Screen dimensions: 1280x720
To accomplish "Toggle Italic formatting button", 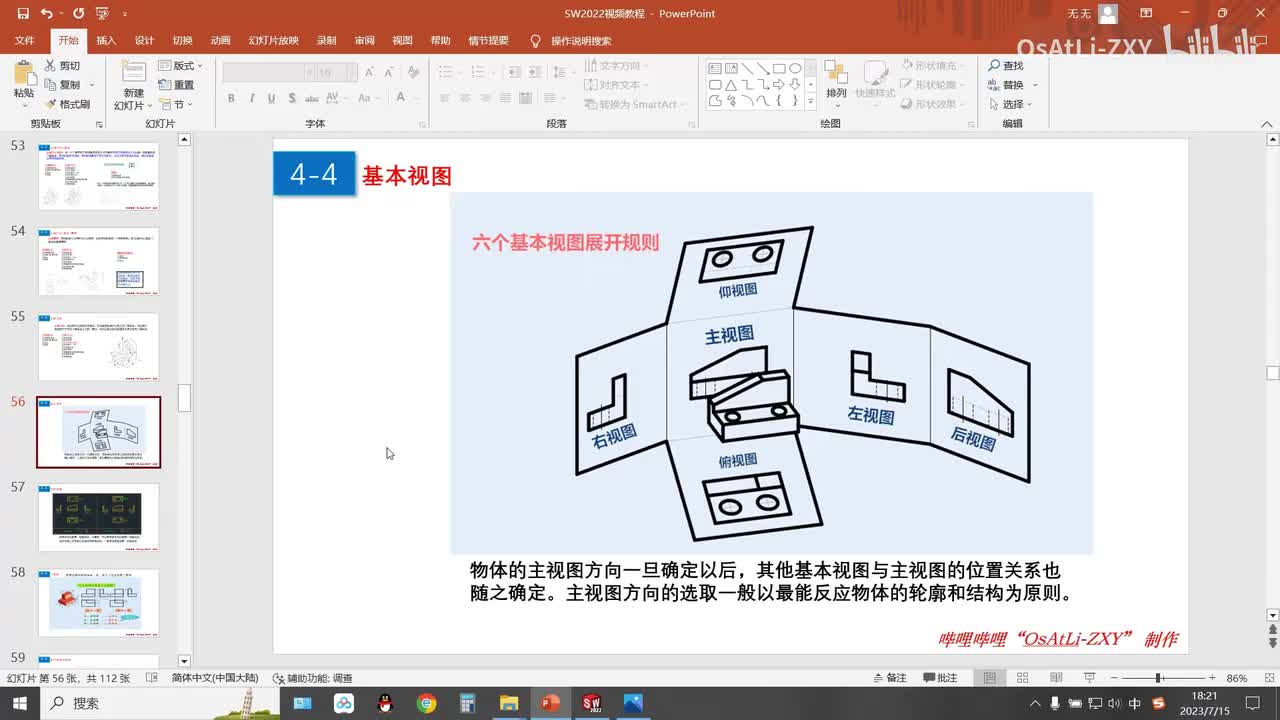I will tap(251, 98).
